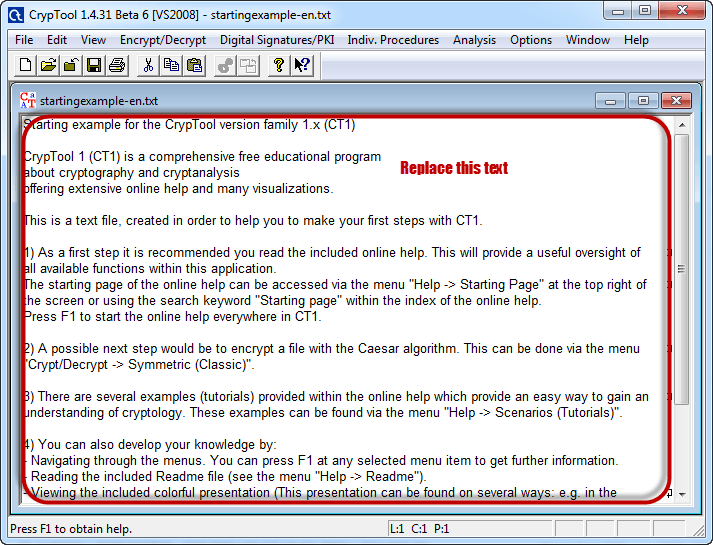
Task: Click the padlock icon in the toolbar
Action: pyautogui.click(x=70, y=66)
